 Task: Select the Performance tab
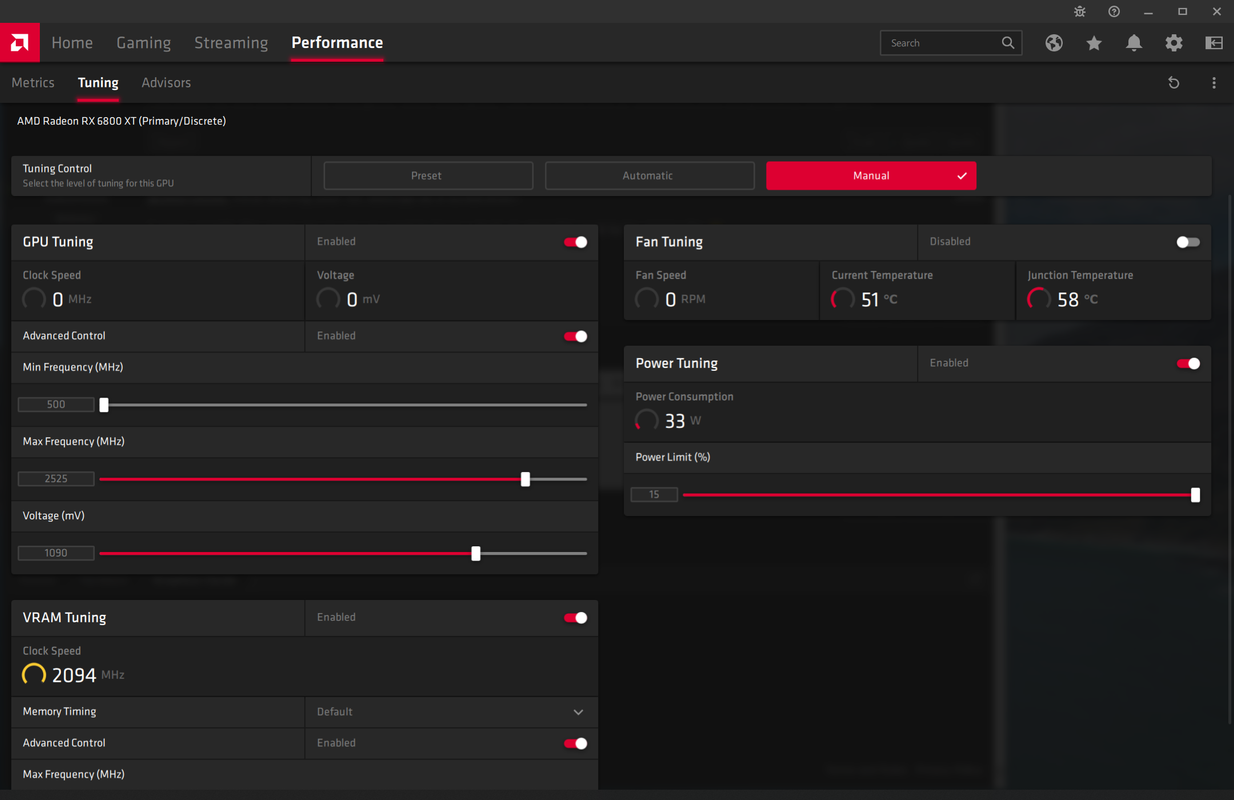point(337,43)
